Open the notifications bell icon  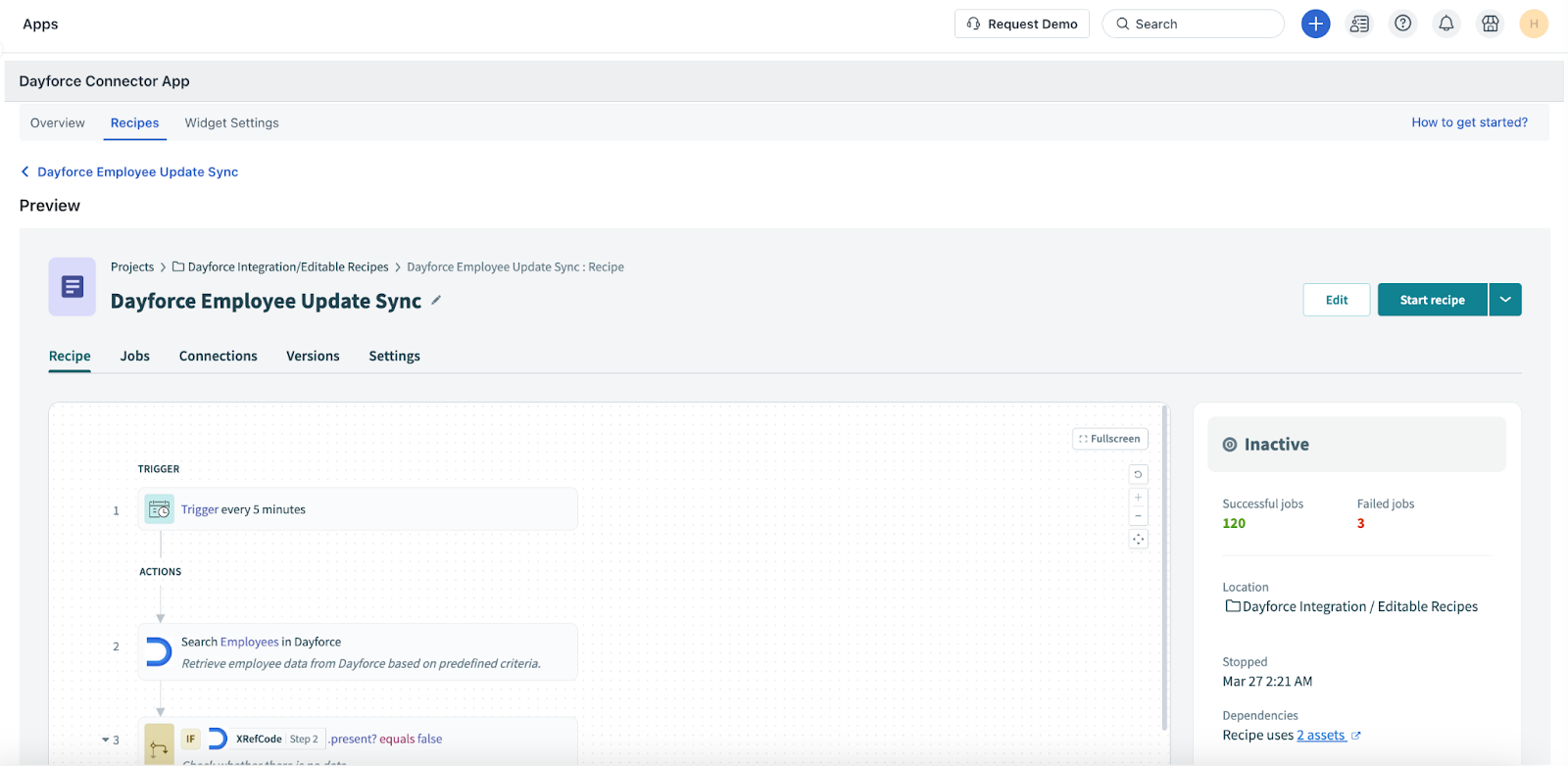click(x=1446, y=24)
